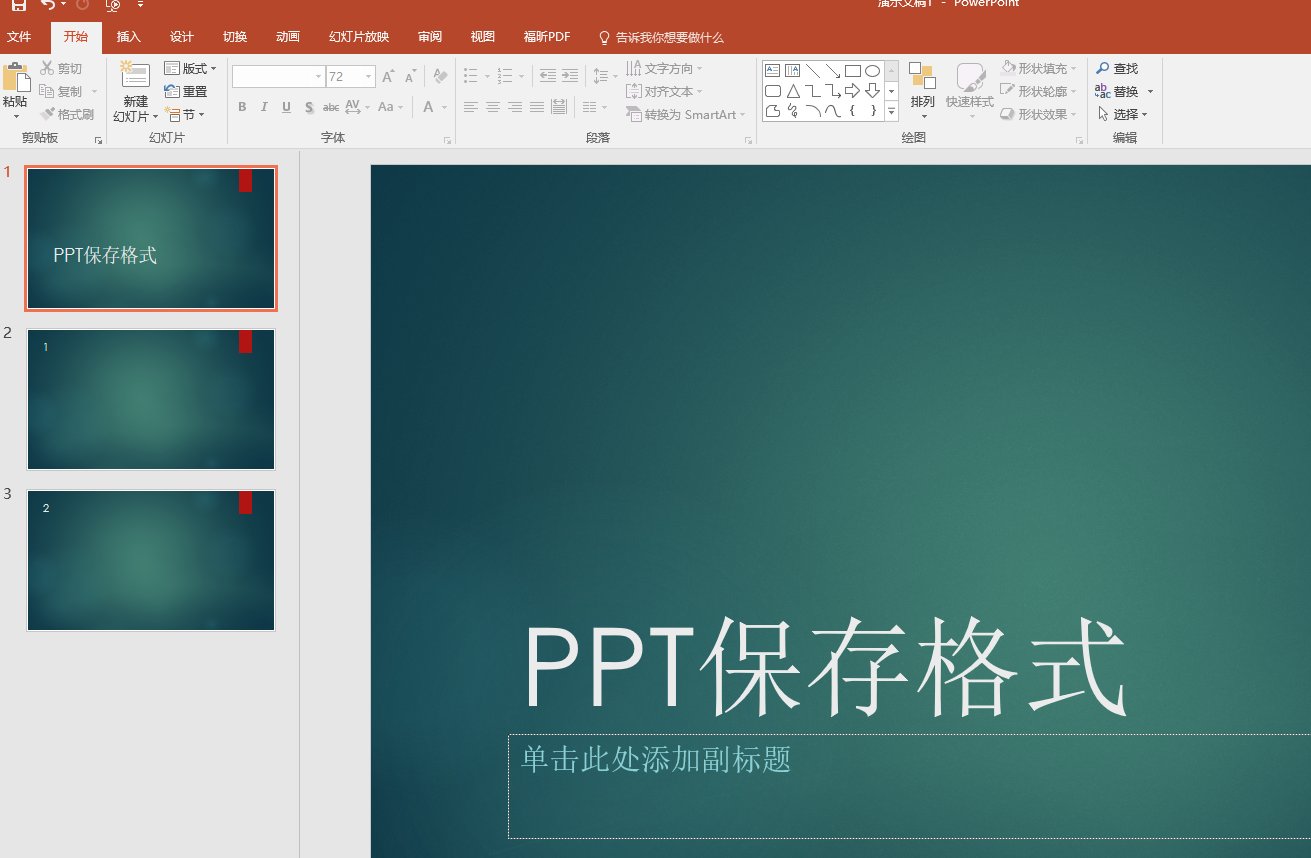Screen dimensions: 1311x858
Task: Select slide 2 thumbnail in the slide panel
Action: (150, 399)
